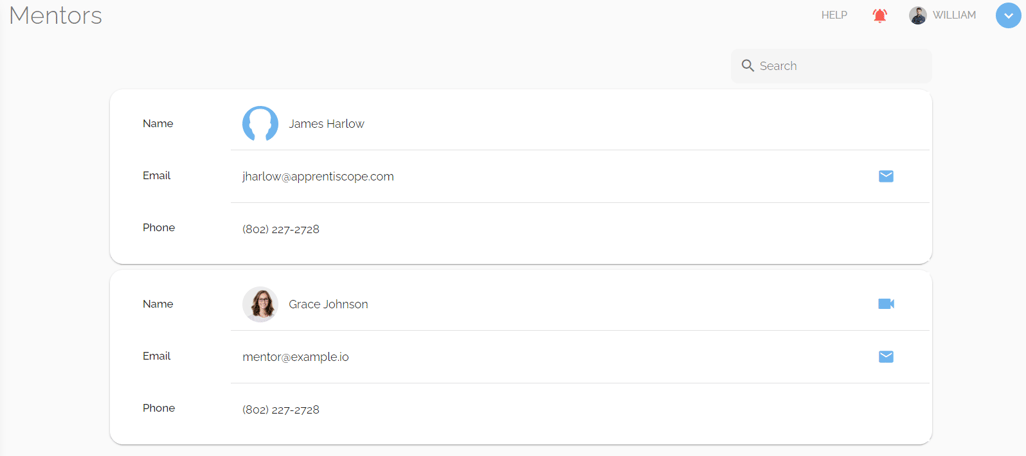Click the red notification bell icon
Viewport: 1026px width, 456px height.
pos(880,16)
